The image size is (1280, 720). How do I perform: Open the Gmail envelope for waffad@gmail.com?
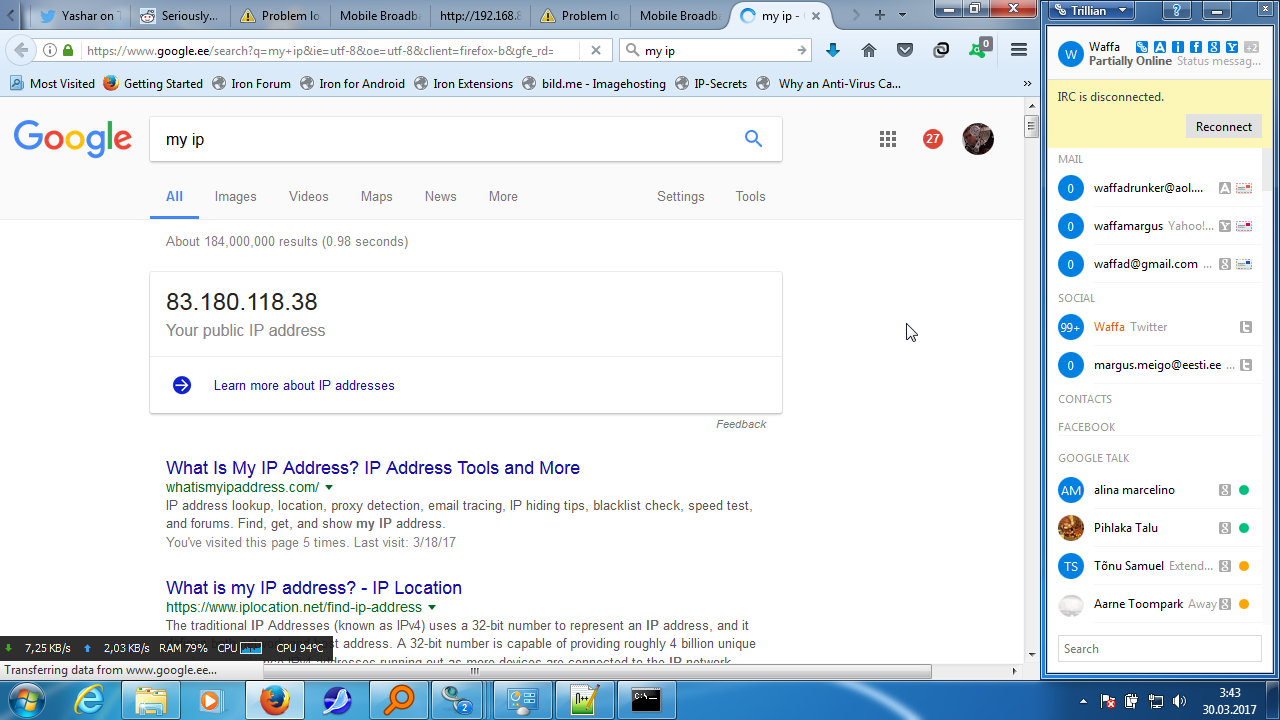[x=1244, y=264]
